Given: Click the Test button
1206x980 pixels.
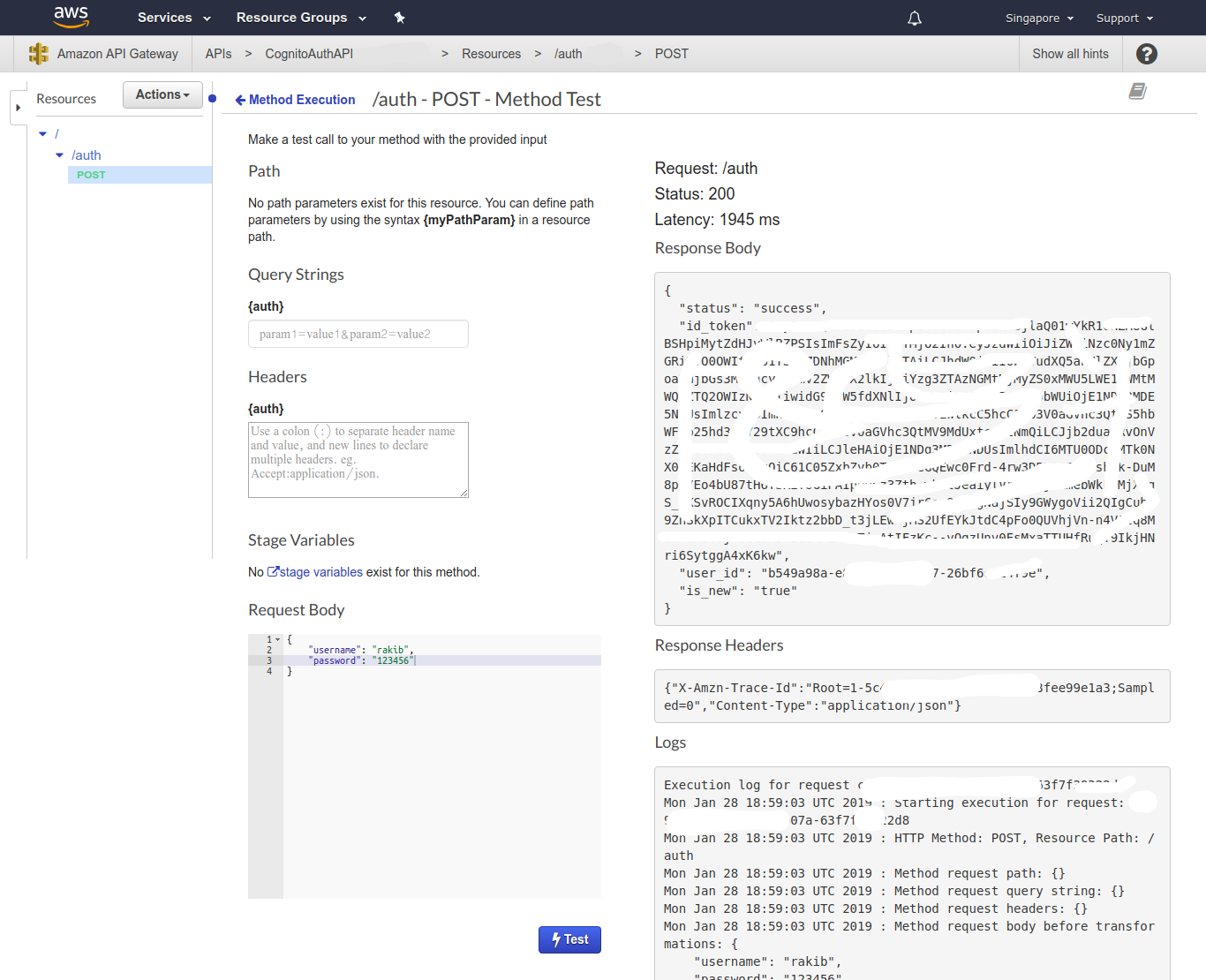Looking at the screenshot, I should tap(569, 939).
